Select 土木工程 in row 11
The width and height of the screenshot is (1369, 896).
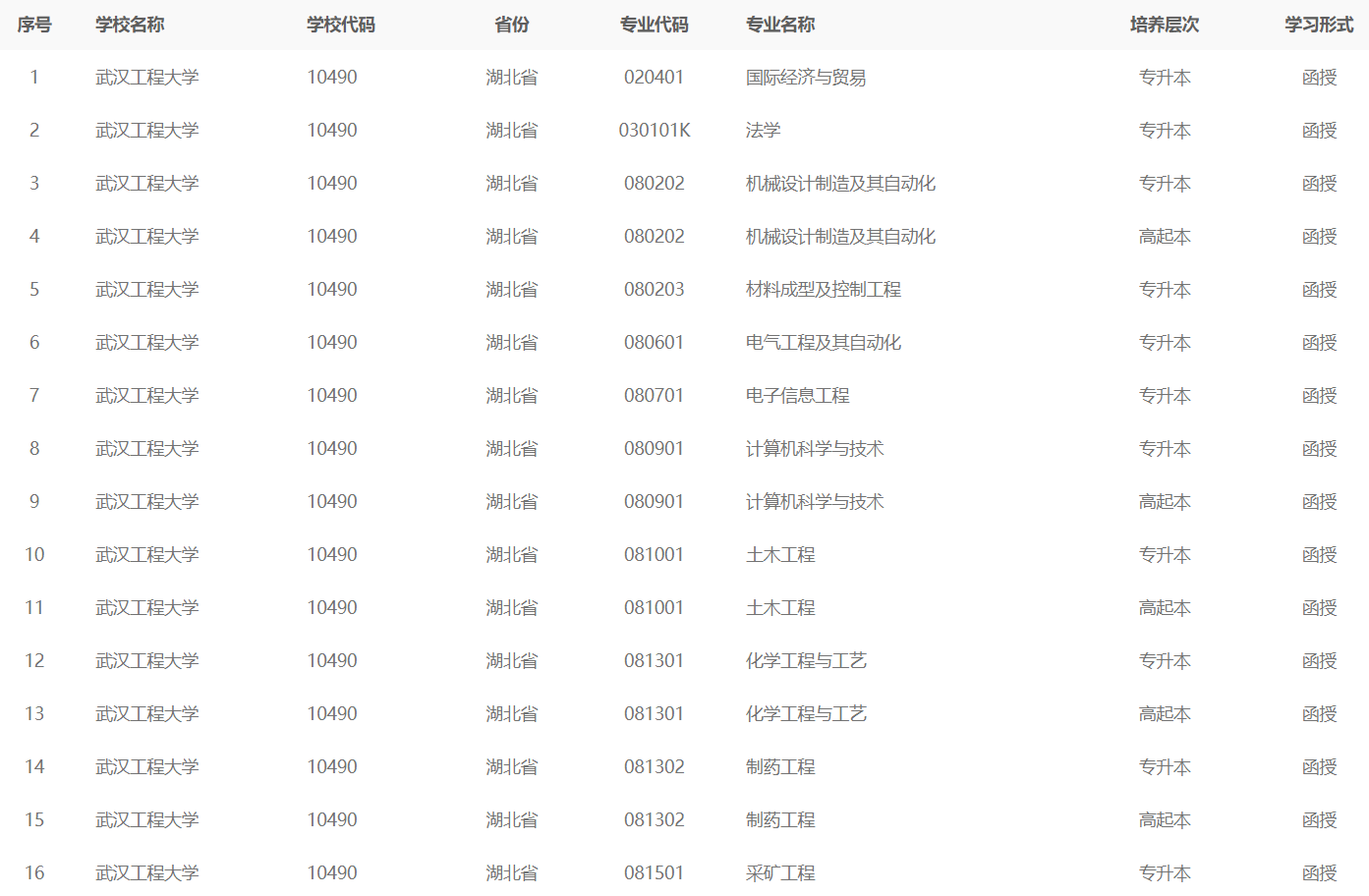[780, 608]
